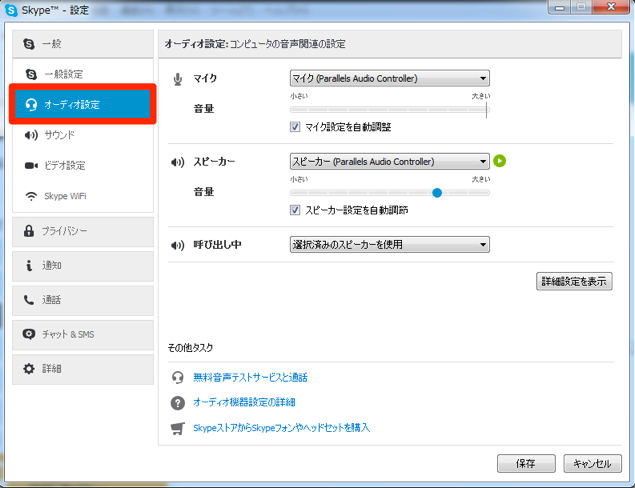Open the Skype WiFi settings item
This screenshot has width=635, height=488.
pos(83,196)
